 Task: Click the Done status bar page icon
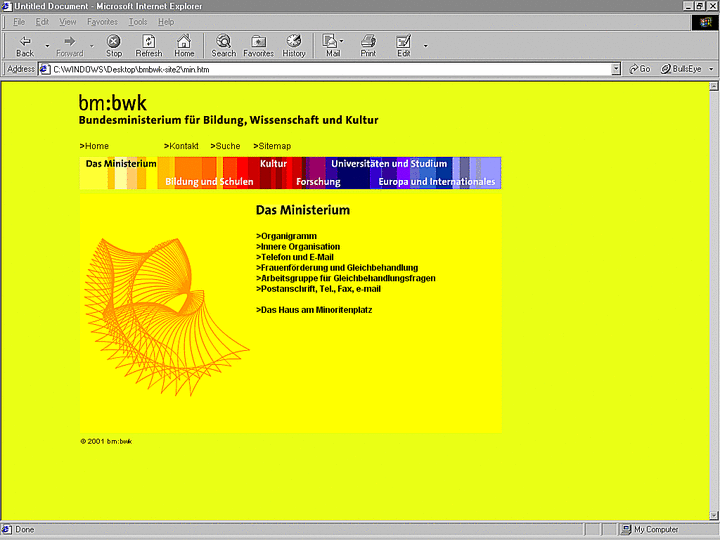pyautogui.click(x=6, y=529)
